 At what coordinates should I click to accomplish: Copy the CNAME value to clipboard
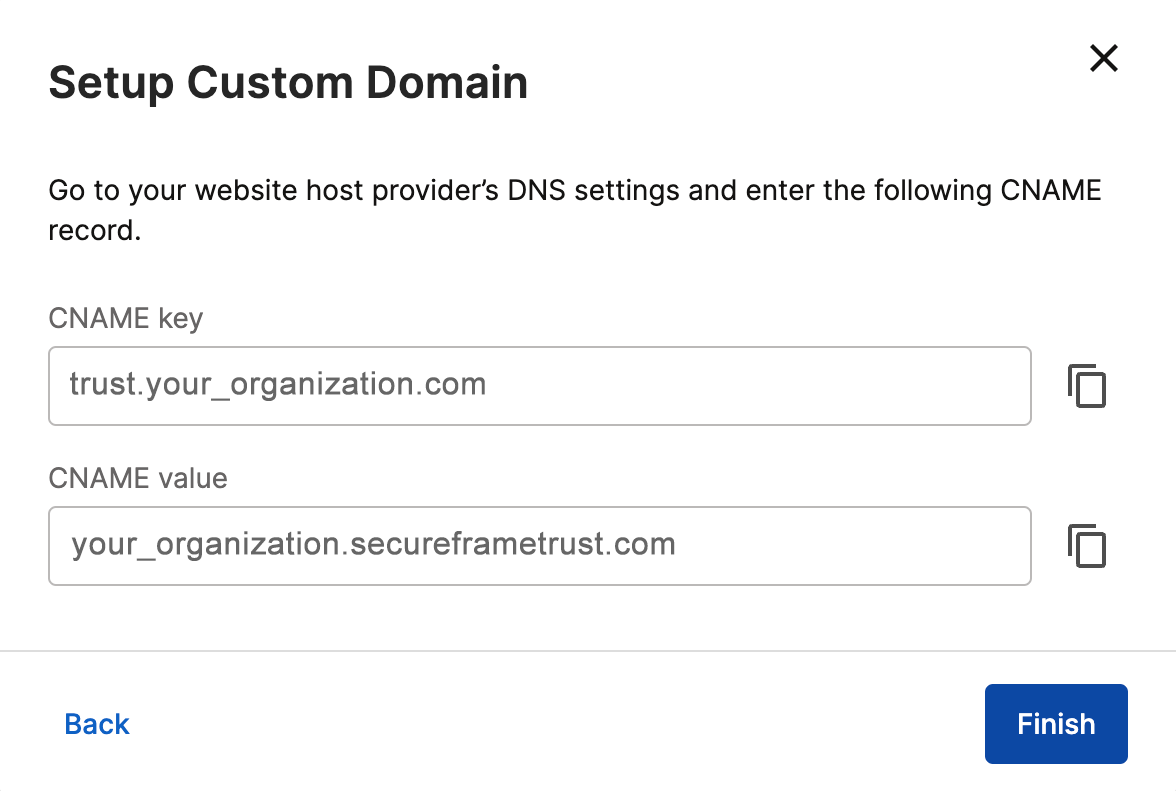[x=1087, y=546]
